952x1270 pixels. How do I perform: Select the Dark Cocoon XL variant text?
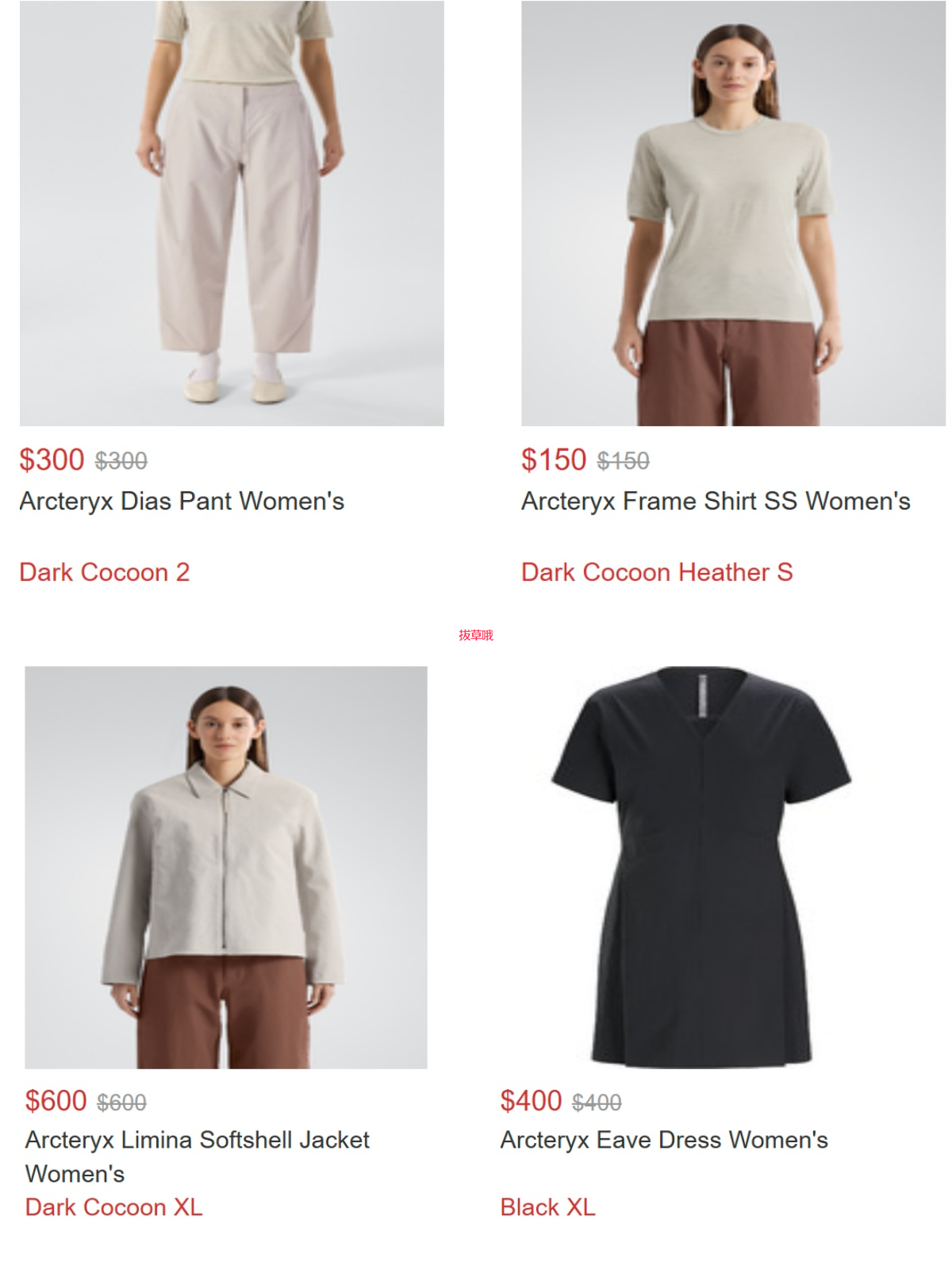(113, 1207)
